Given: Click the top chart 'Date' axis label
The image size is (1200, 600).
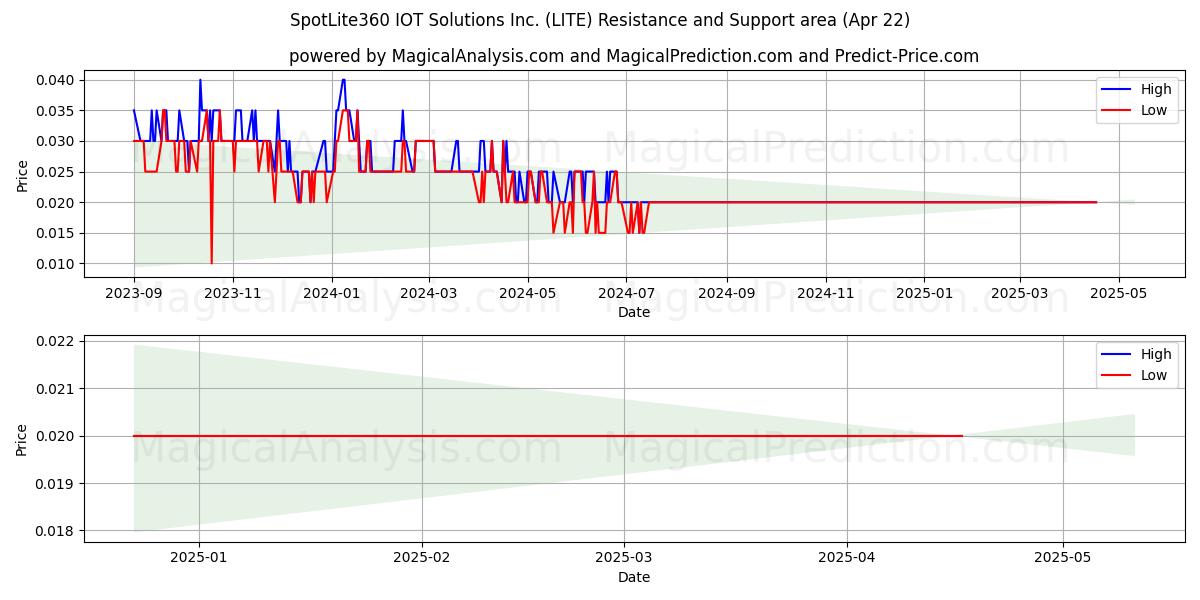Looking at the screenshot, I should pos(634,312).
